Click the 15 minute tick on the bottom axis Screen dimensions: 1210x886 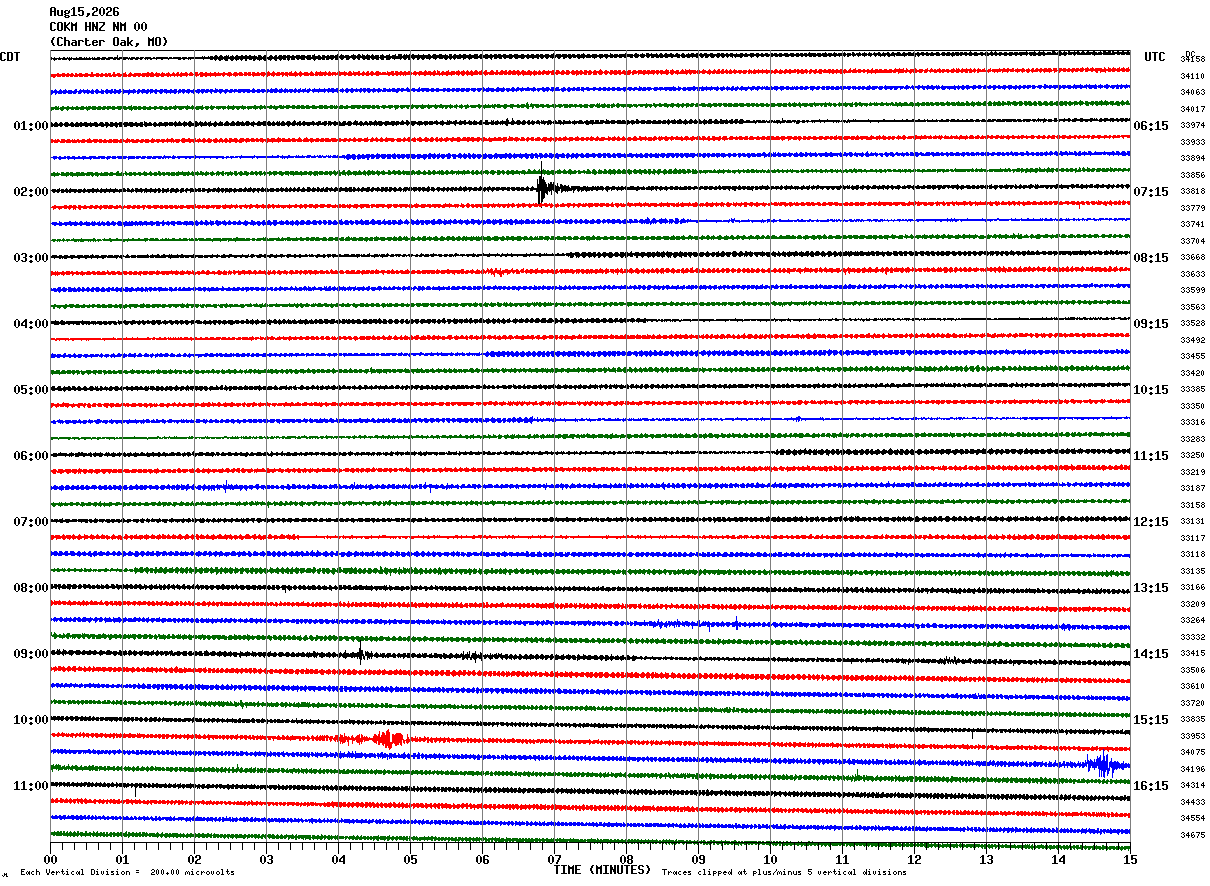[x=1130, y=859]
